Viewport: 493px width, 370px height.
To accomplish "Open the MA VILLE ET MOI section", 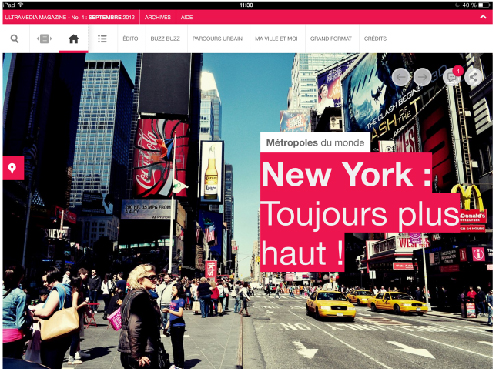I will (x=276, y=39).
